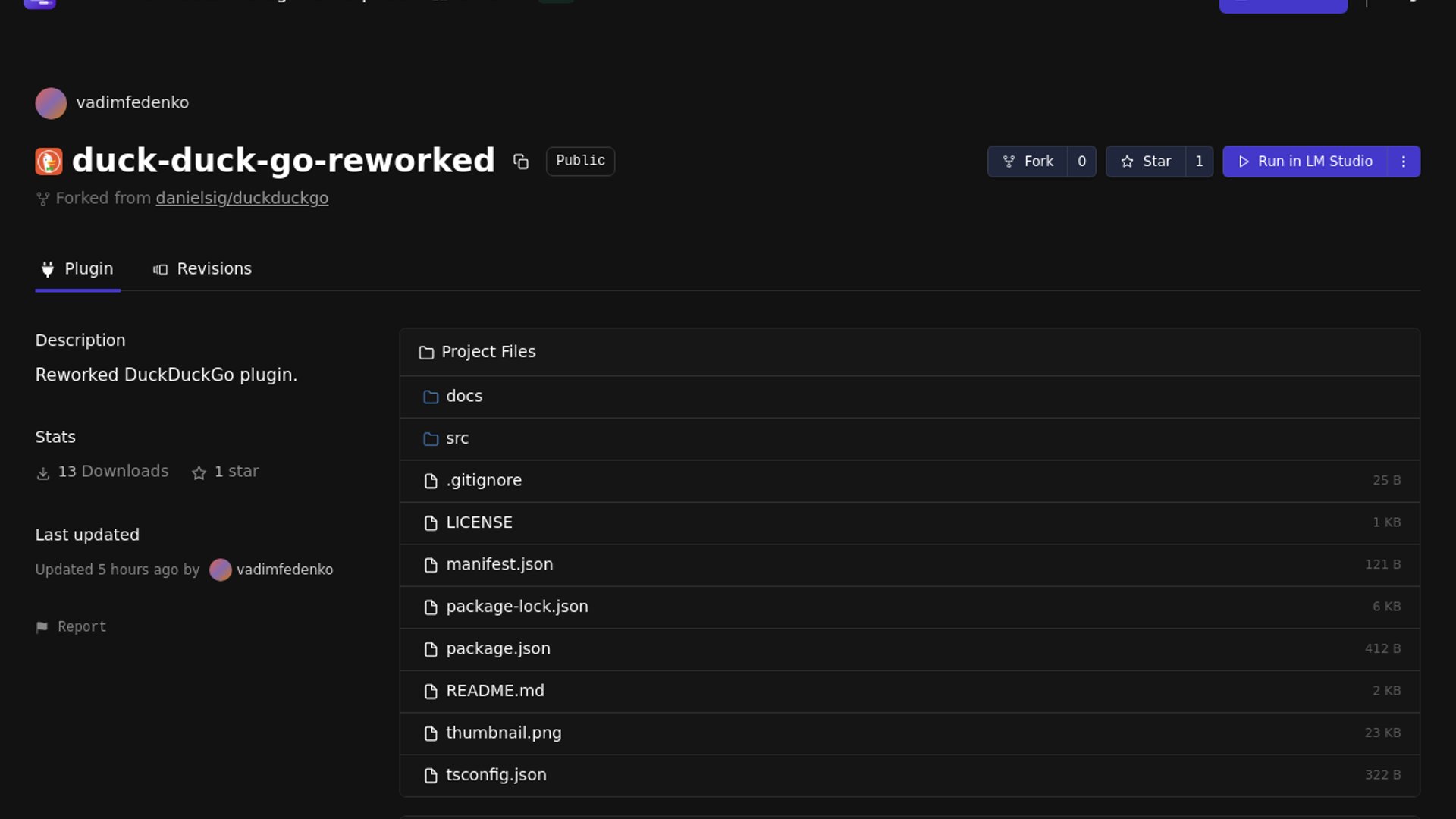Open the README.md file
This screenshot has width=1456, height=819.
point(494,691)
